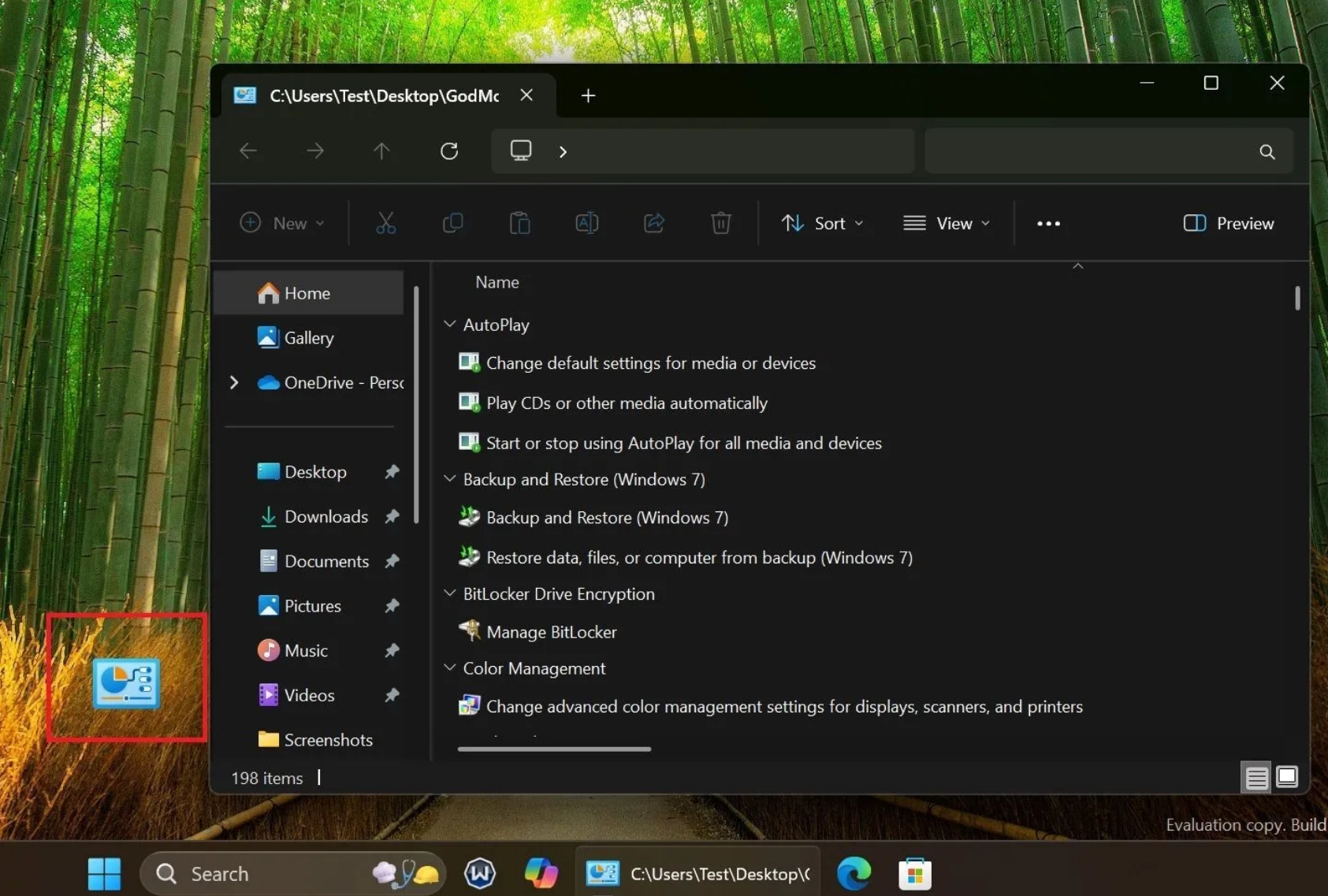
Task: Click the Name column header
Action: tap(497, 282)
